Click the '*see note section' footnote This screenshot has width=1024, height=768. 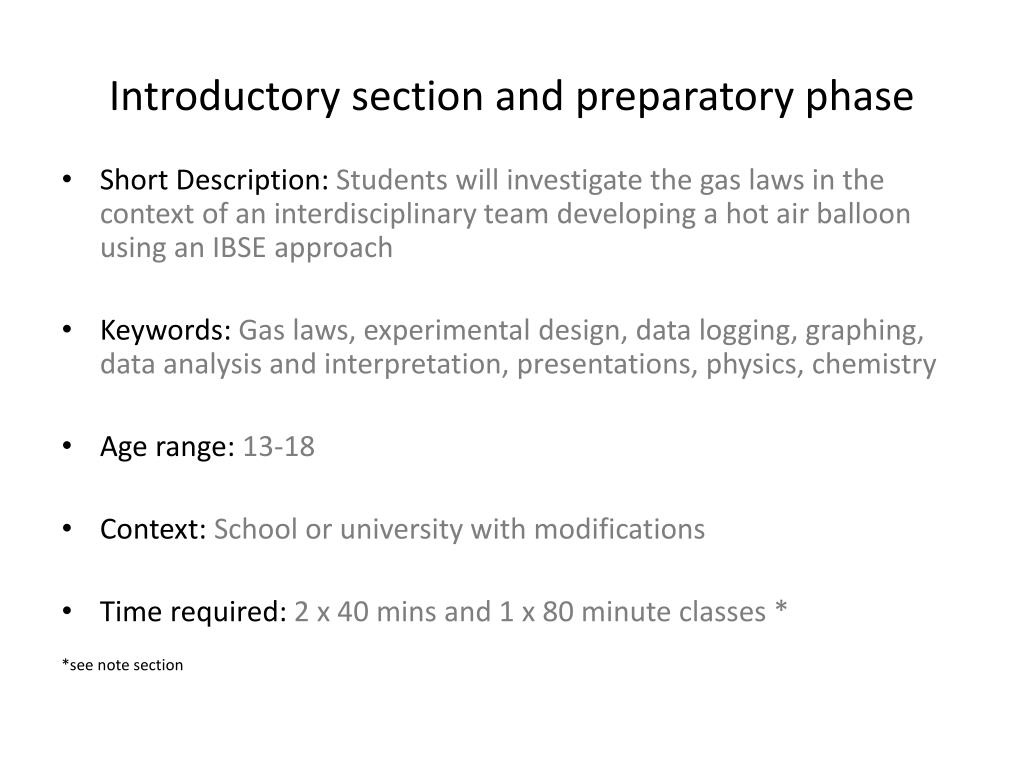pos(122,665)
